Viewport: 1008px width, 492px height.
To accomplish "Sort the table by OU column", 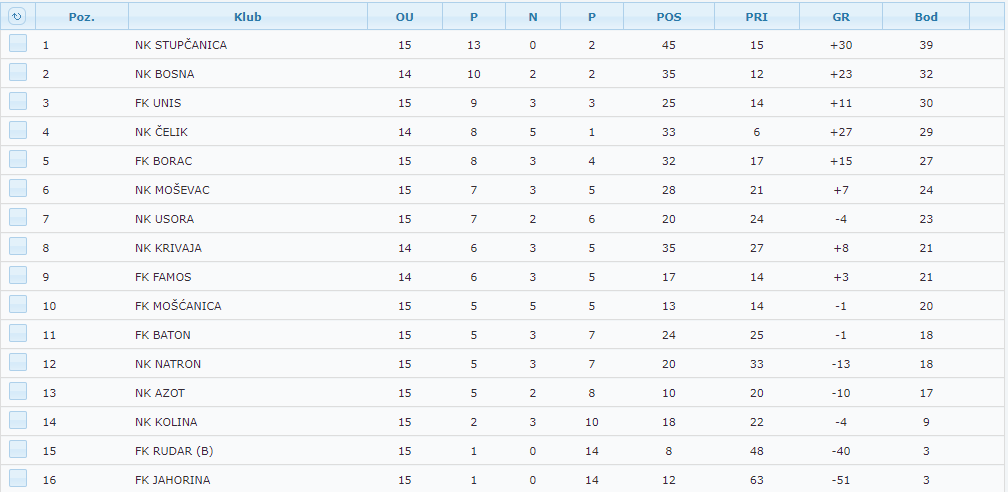I will pos(404,16).
